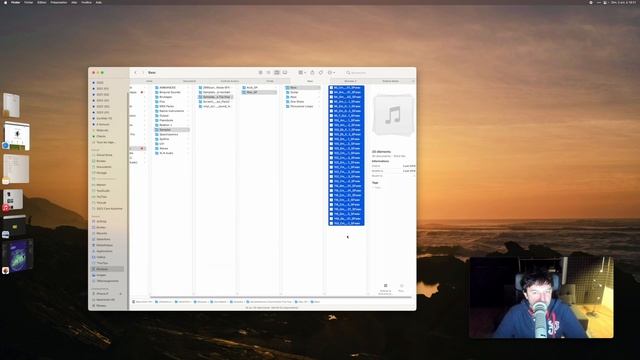
Task: Expand the Native Instruments folder chevron
Action: 188,111
